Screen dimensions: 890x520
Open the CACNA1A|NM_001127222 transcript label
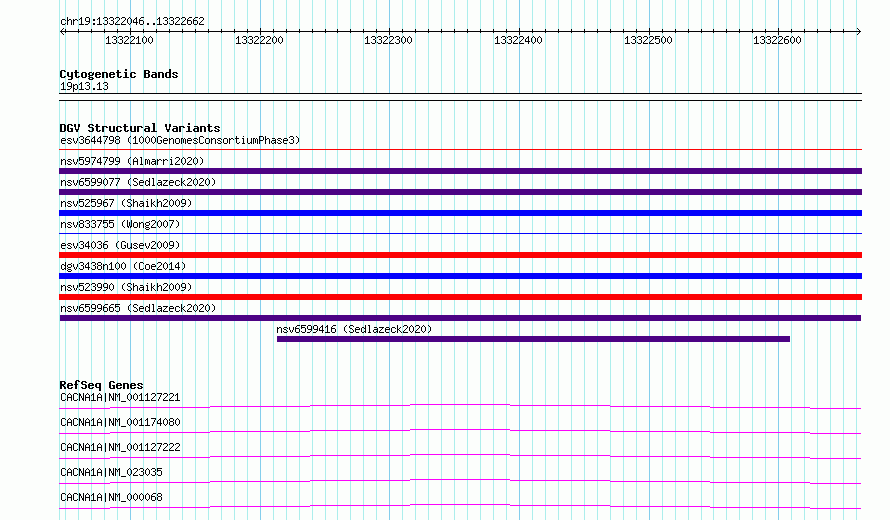[x=120, y=447]
